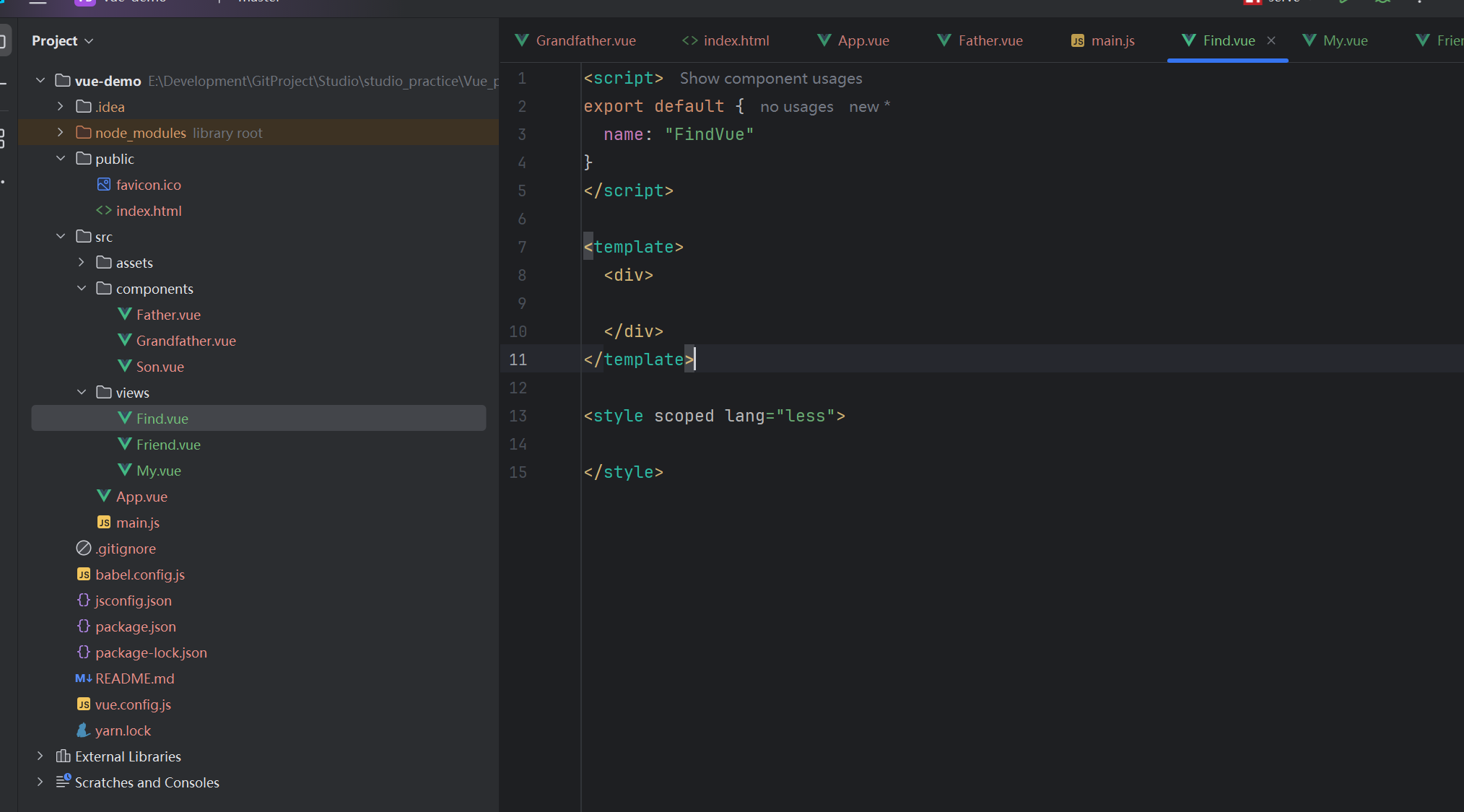Click line number 13 in the gutter

pyautogui.click(x=518, y=416)
